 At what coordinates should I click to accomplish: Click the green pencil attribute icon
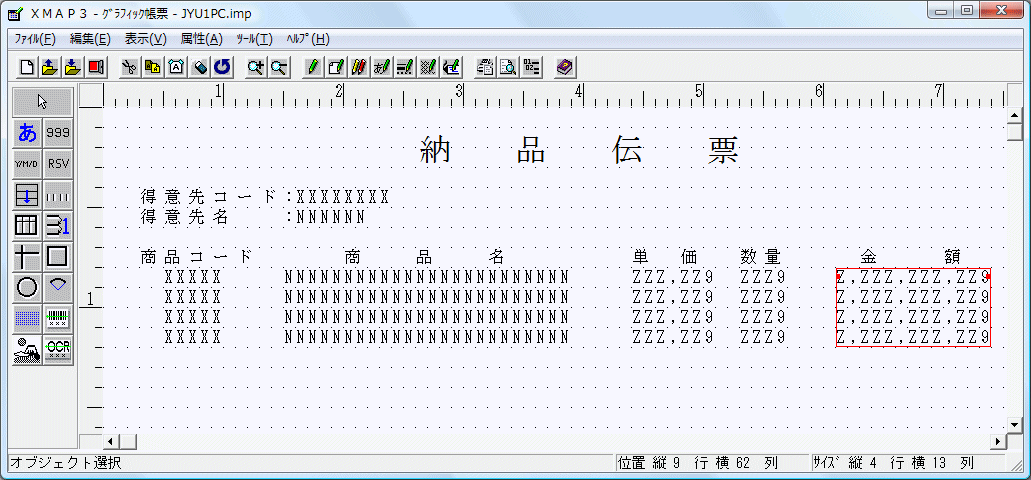point(314,66)
